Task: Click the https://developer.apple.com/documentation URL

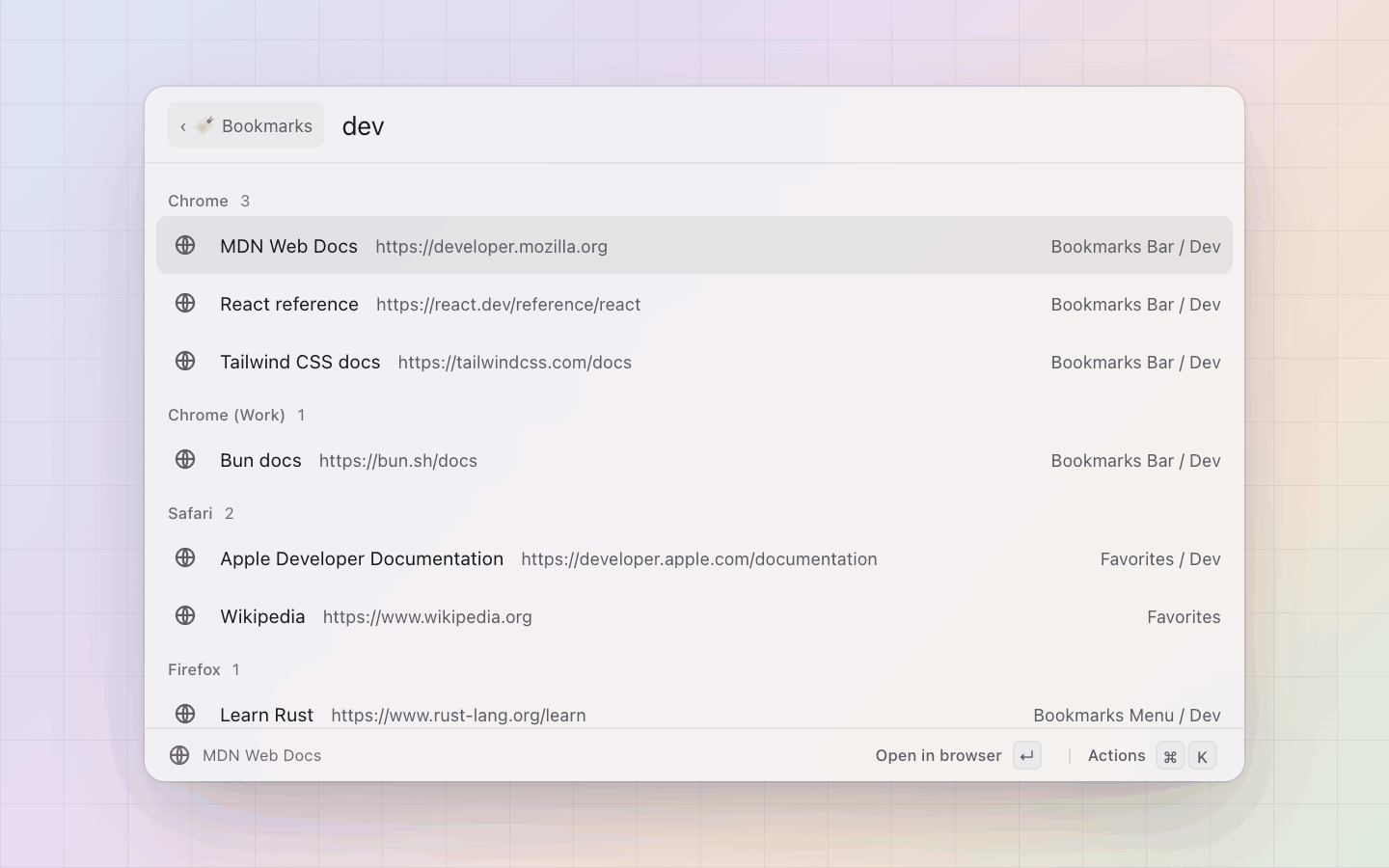Action: point(699,558)
